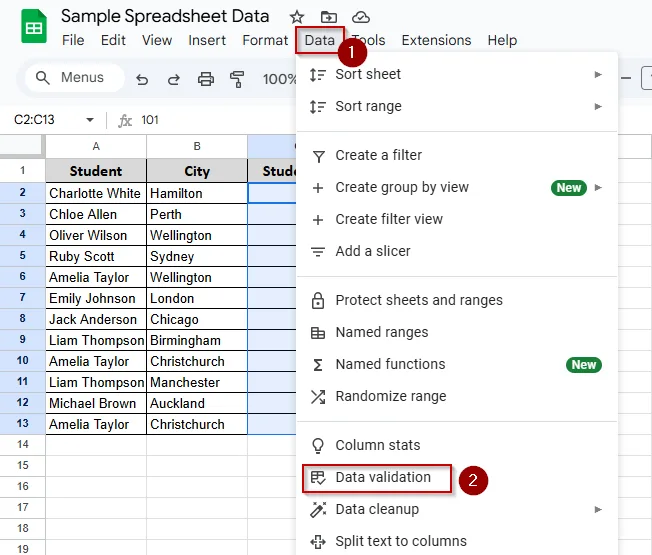This screenshot has width=652, height=555.
Task: Select the paint format roller icon
Action: pos(237,79)
